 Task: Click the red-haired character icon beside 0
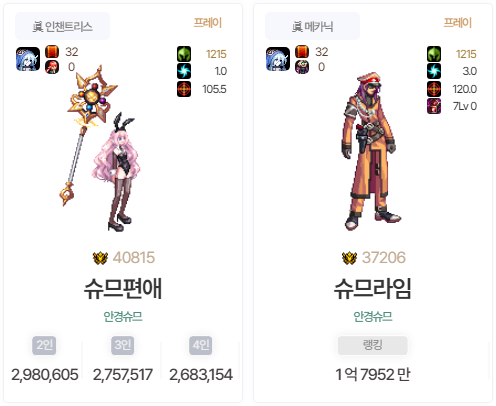[52, 67]
